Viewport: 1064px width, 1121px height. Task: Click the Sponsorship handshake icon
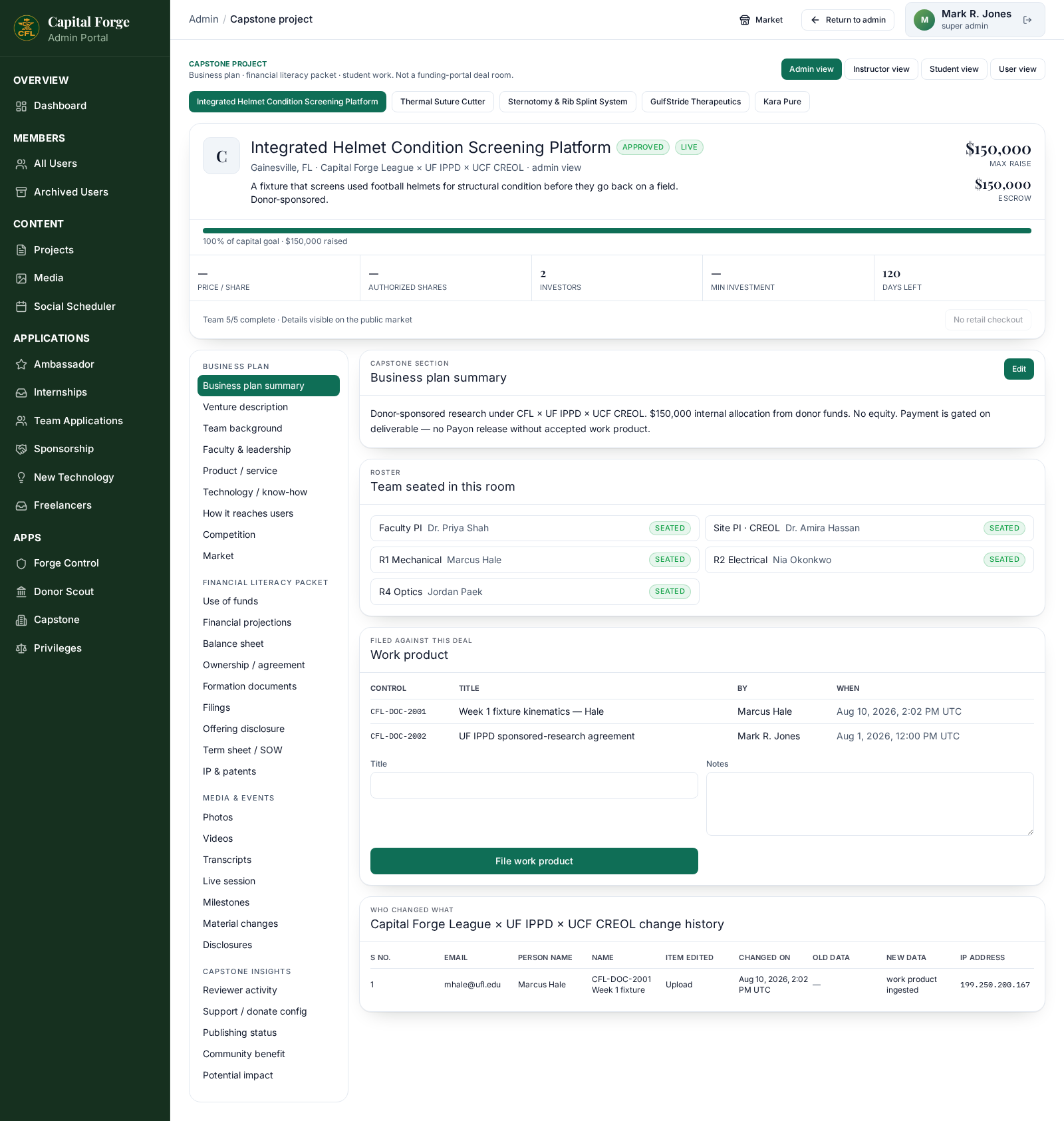(x=21, y=449)
